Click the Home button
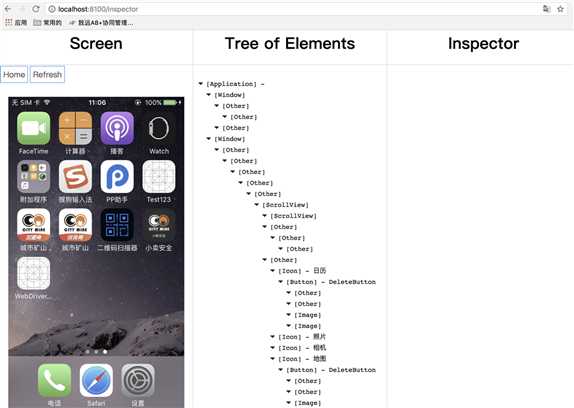This screenshot has width=574, height=408. click(x=14, y=74)
